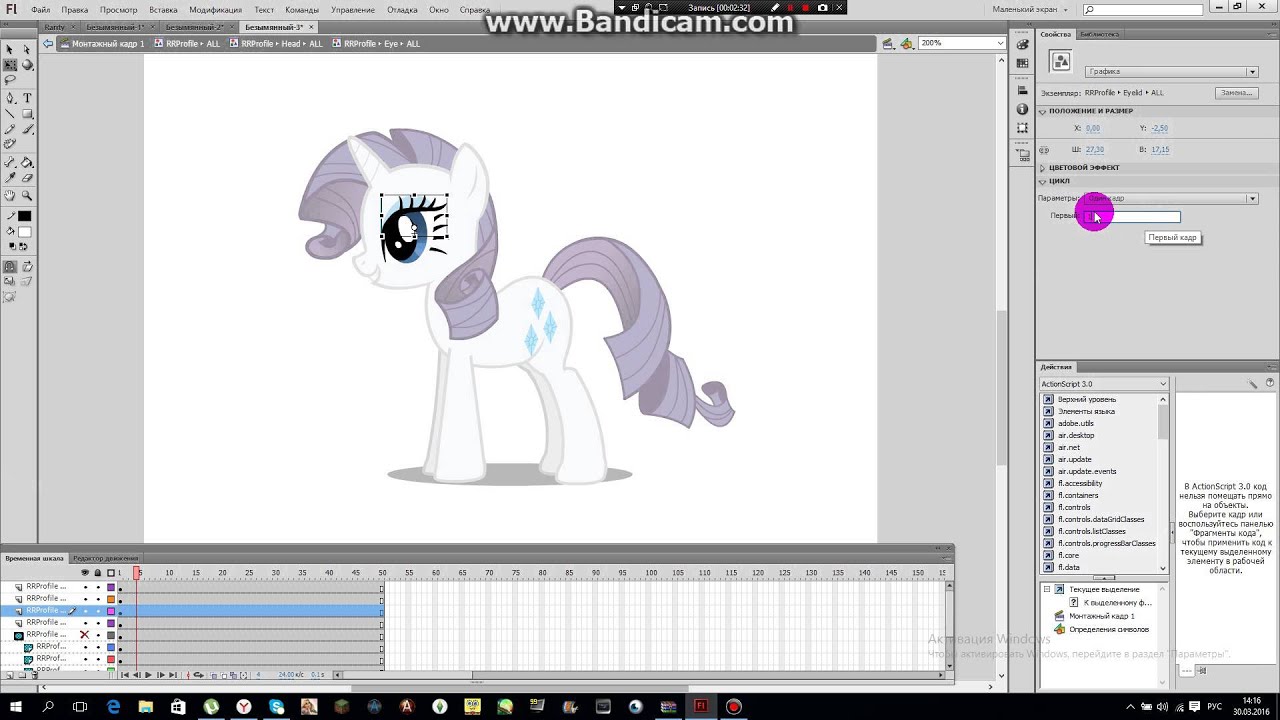
Task: Open the Маленький экран workspace dropdown
Action: click(x=1029, y=9)
